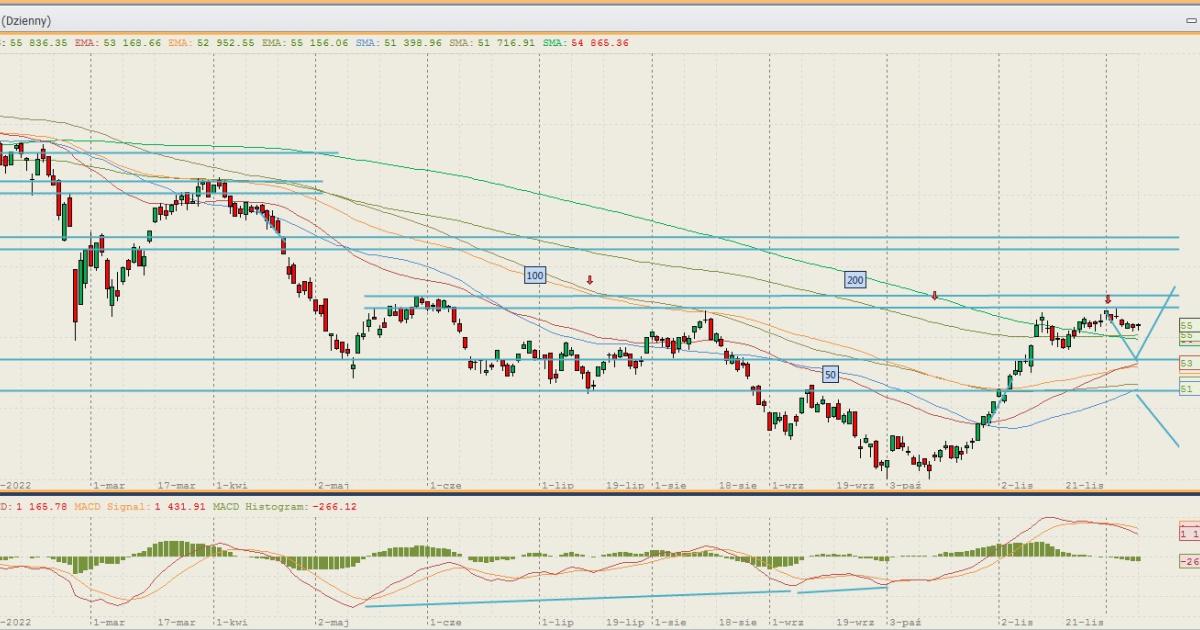The height and width of the screenshot is (630, 1200).
Task: Click the '(Dzienny)' chart title tab
Action: pos(26,20)
